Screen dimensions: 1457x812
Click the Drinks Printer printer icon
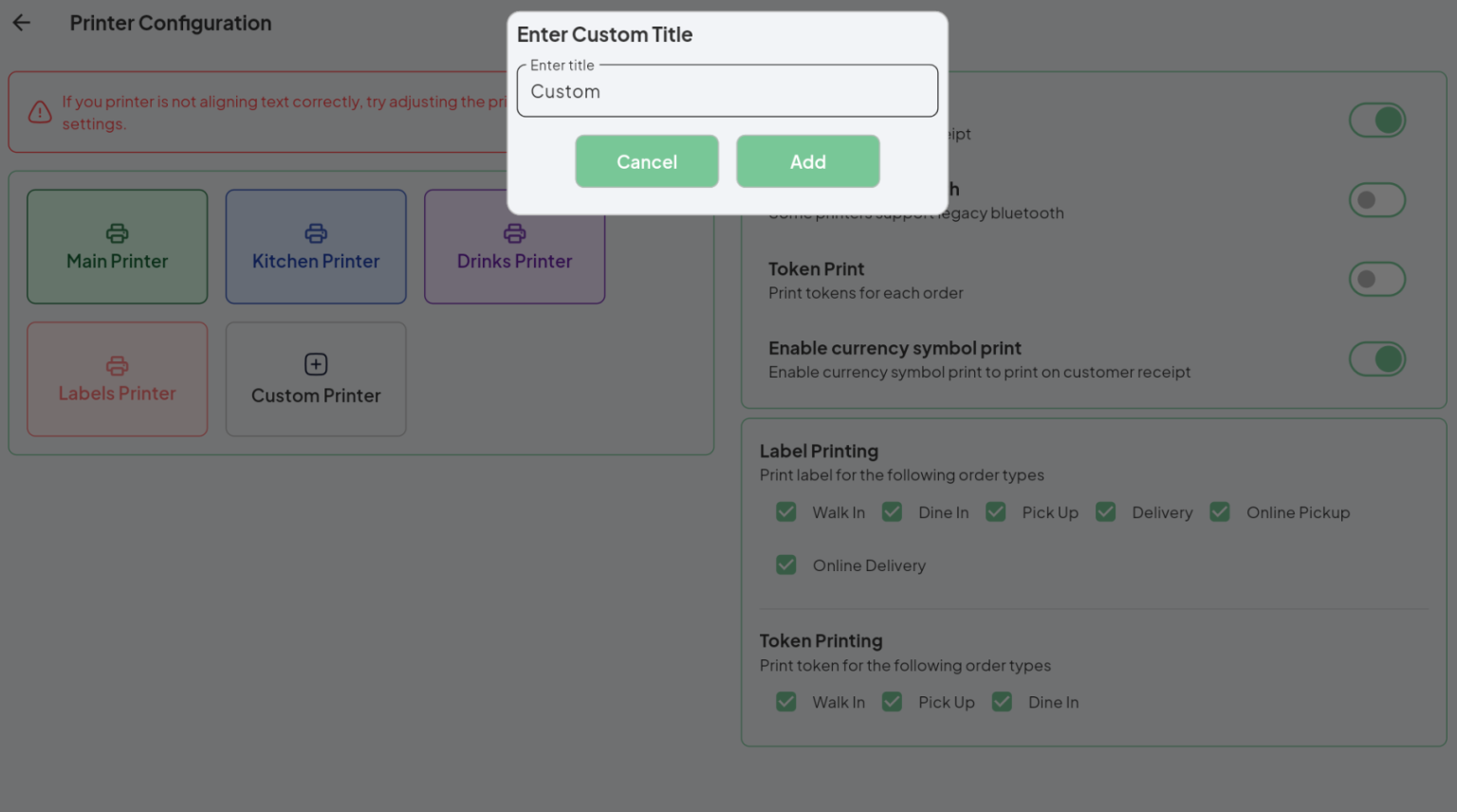pos(514,233)
